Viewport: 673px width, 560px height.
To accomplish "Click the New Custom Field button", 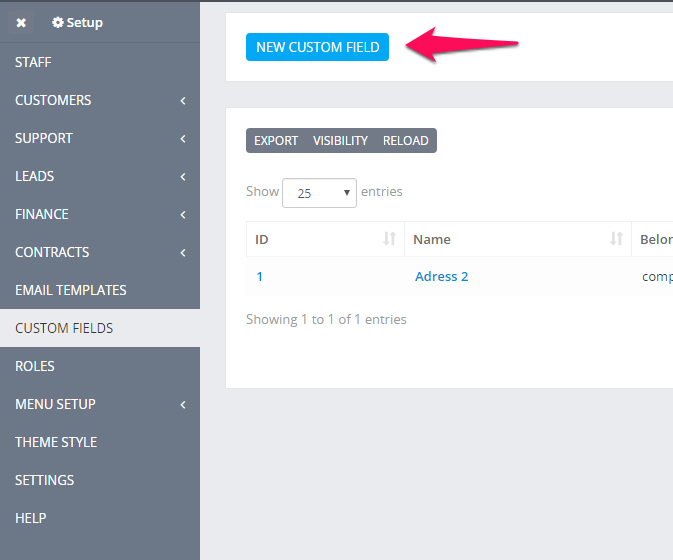I will tap(317, 47).
